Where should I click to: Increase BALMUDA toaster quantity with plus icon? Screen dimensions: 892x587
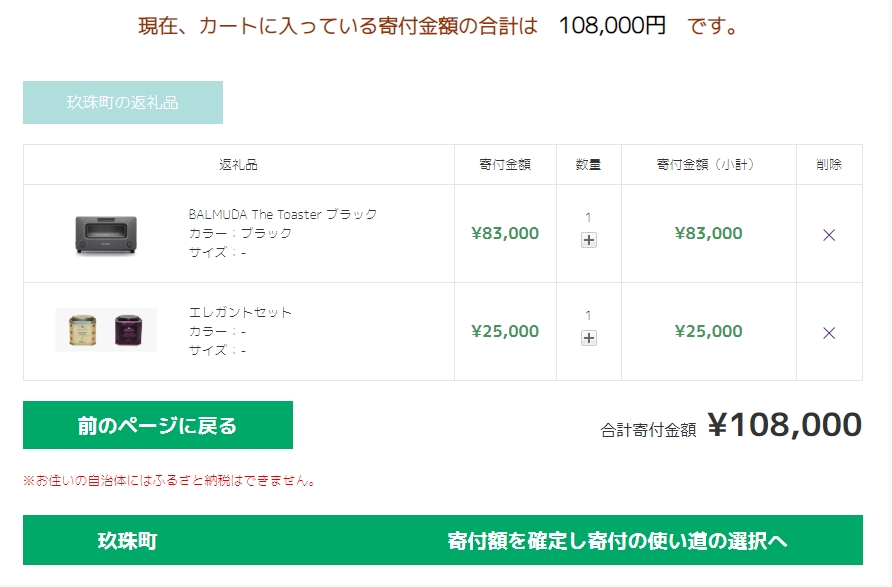[588, 240]
